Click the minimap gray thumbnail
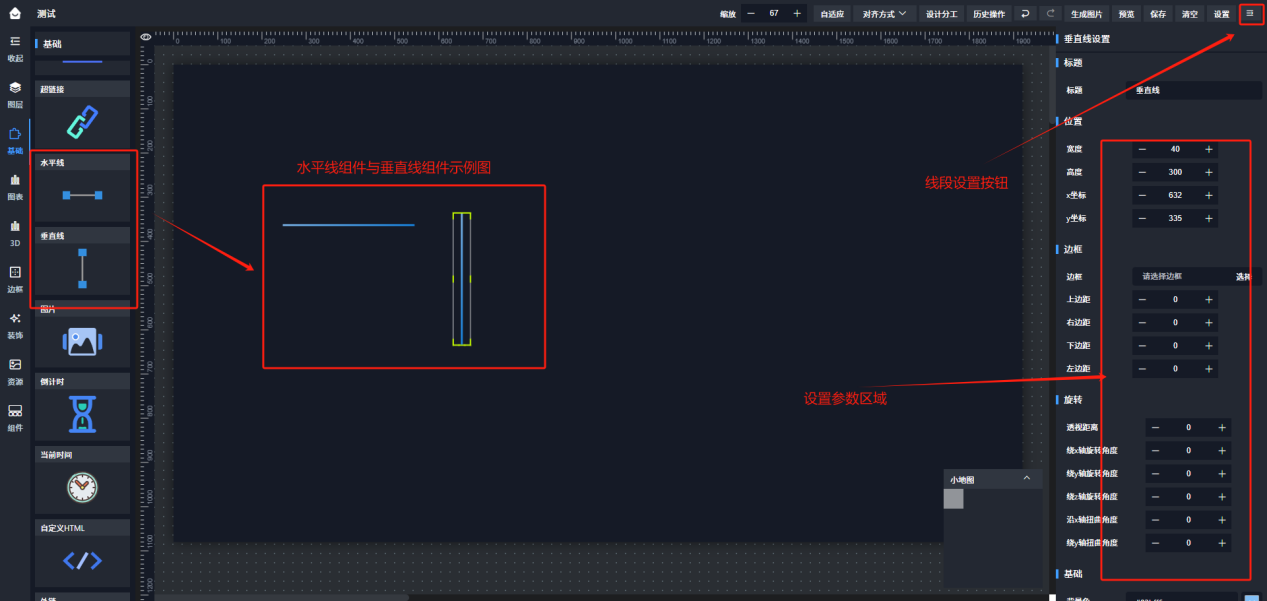1267x601 pixels. [953, 499]
